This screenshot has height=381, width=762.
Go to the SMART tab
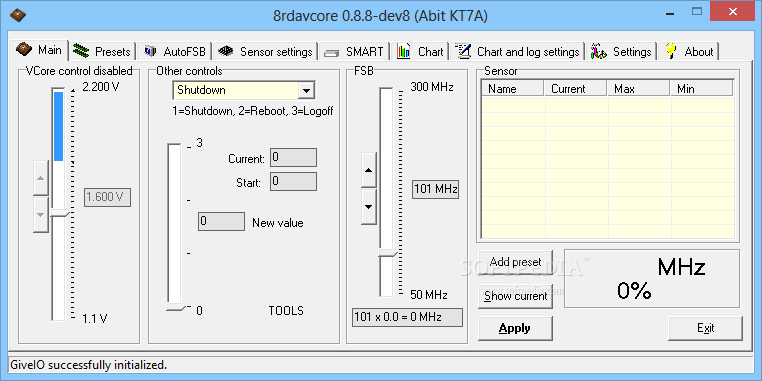[354, 51]
